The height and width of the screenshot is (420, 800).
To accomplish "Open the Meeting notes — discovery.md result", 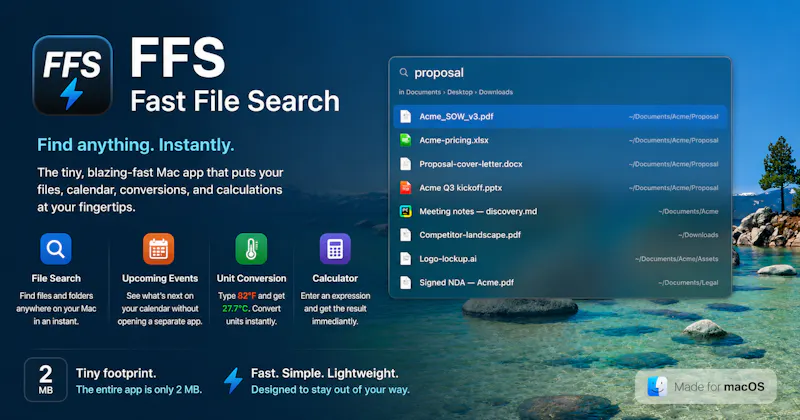I will 560,211.
